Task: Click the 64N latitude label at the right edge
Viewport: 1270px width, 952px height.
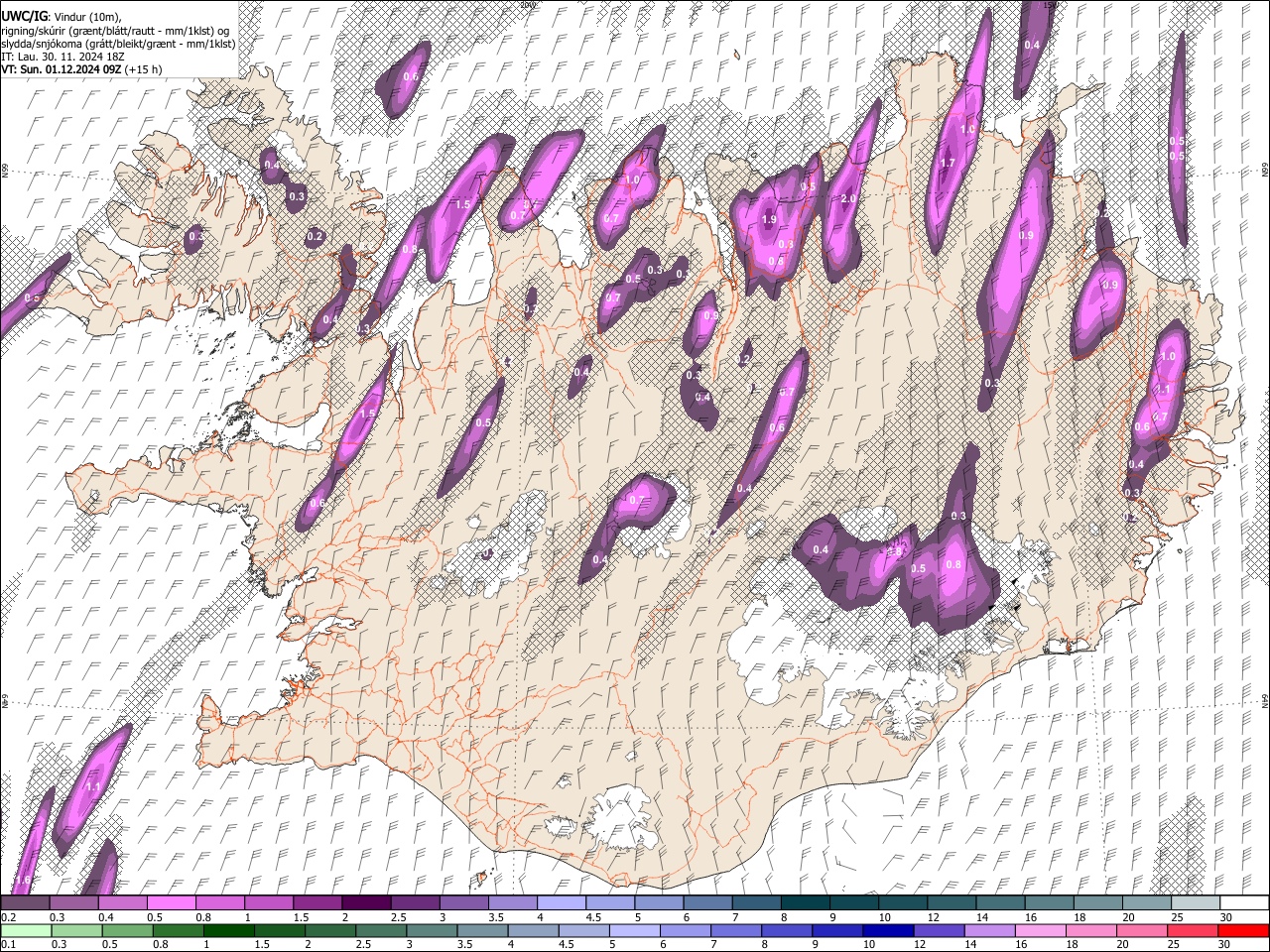Action: pyautogui.click(x=1264, y=700)
